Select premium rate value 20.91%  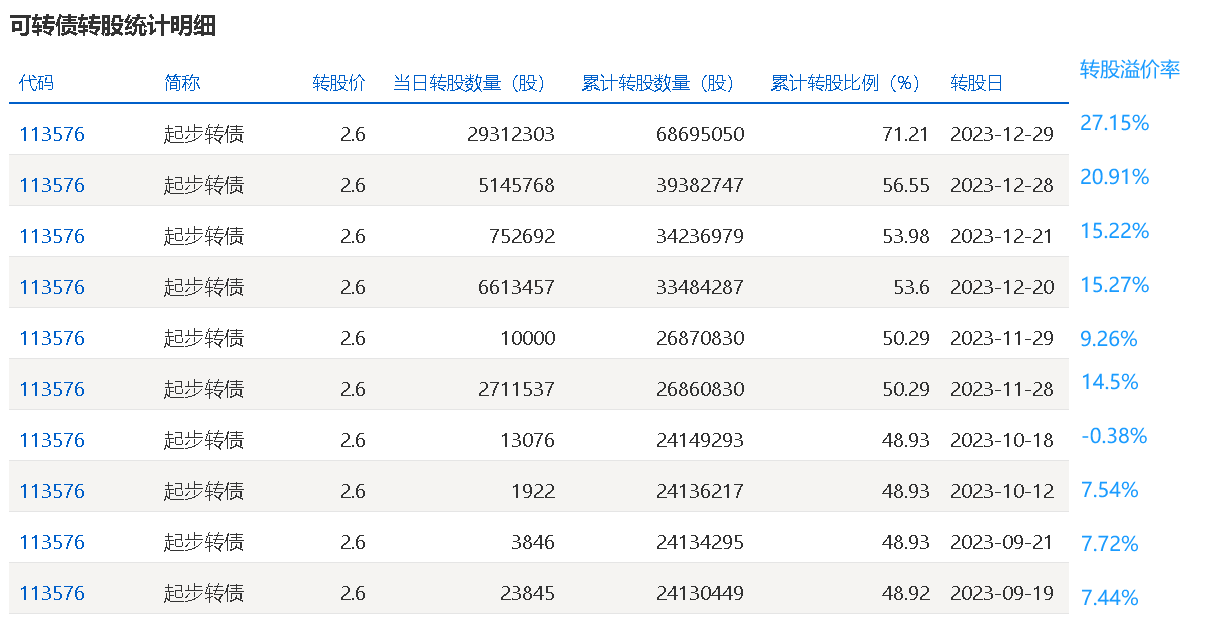[1115, 177]
